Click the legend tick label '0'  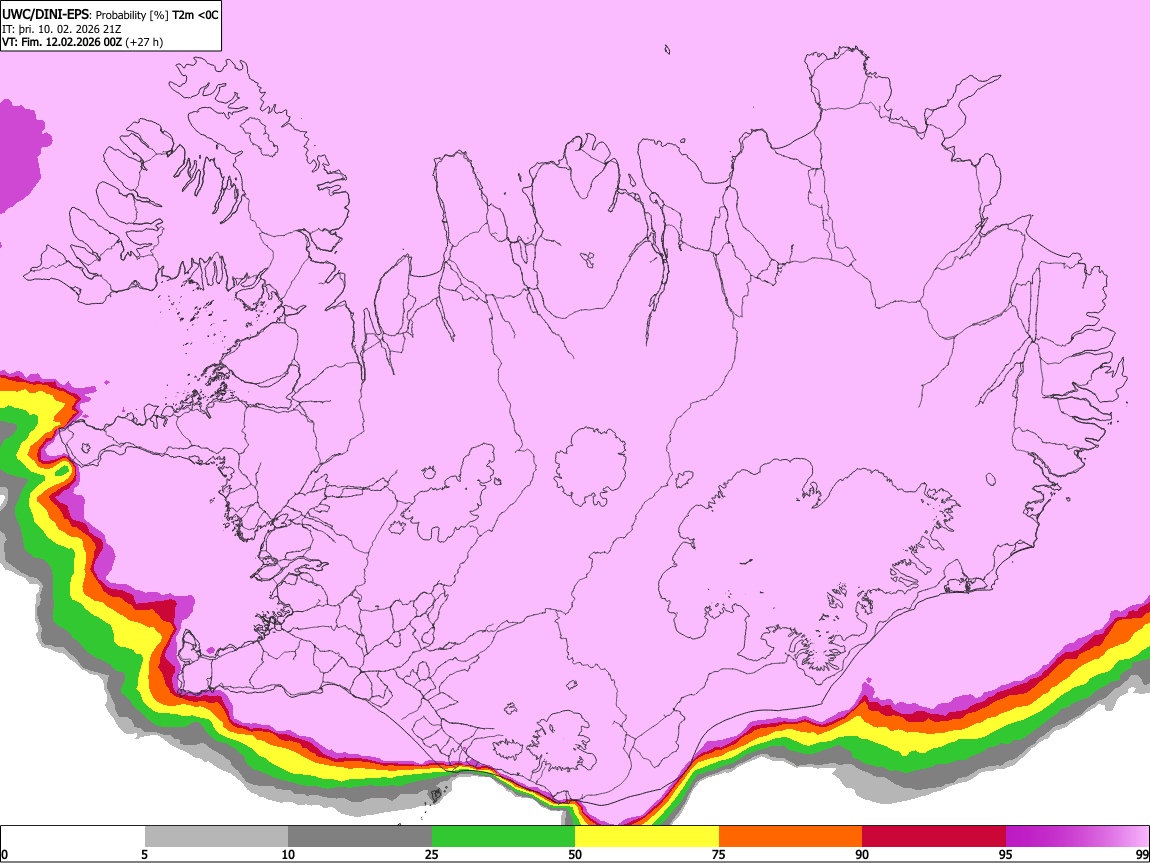pos(4,854)
